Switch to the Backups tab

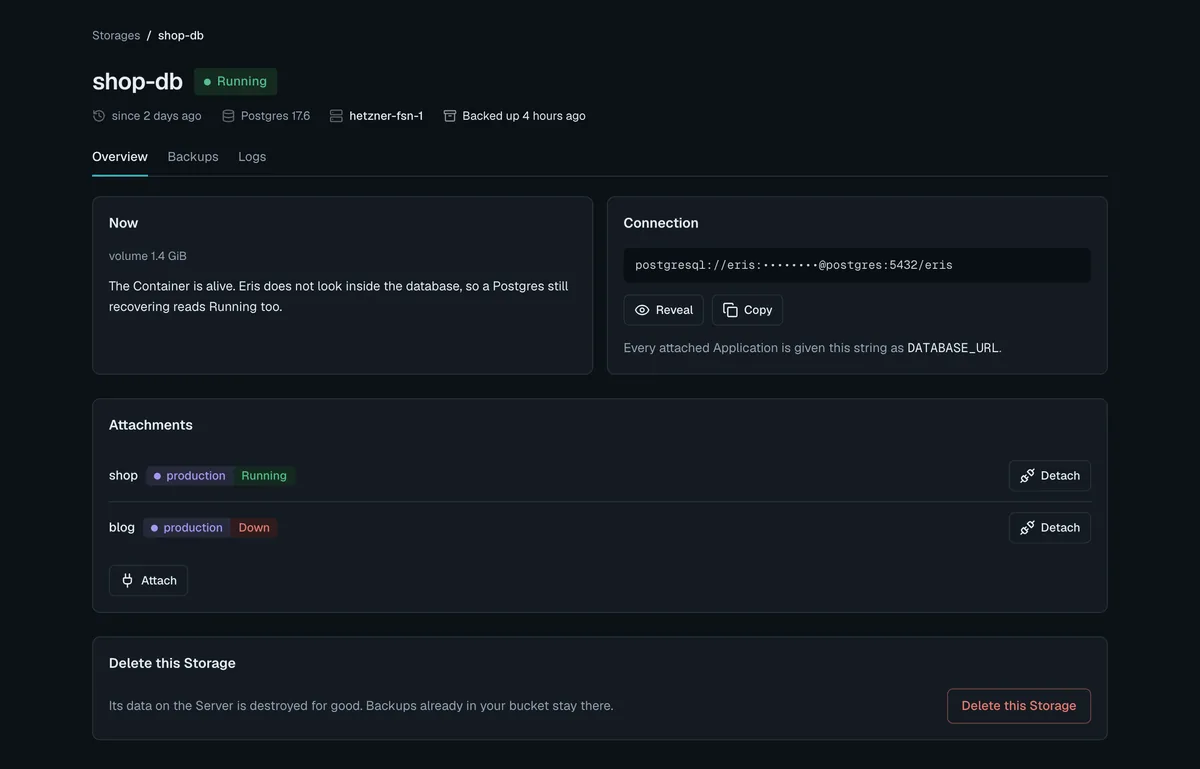(193, 157)
